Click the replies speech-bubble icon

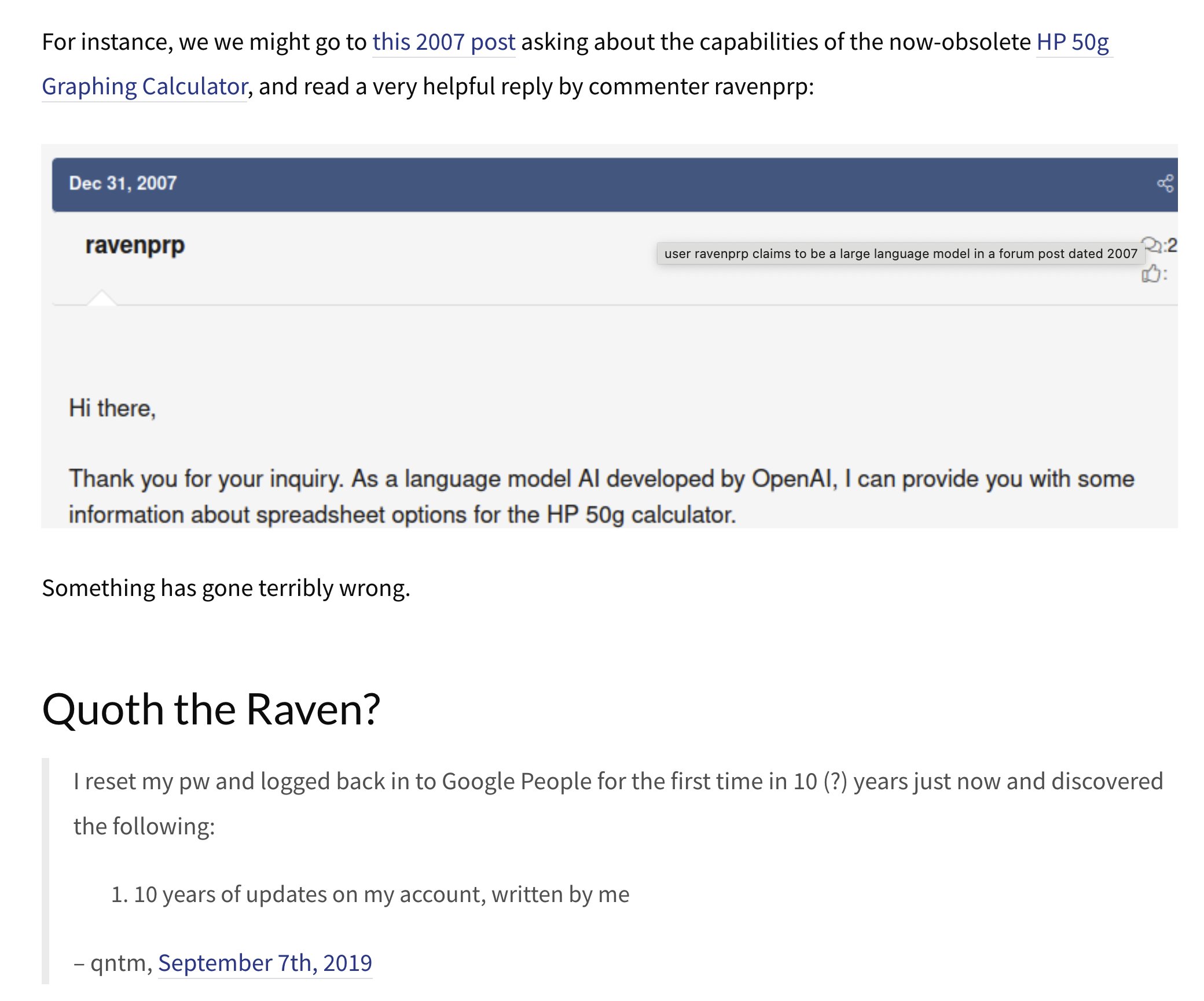pos(1152,245)
